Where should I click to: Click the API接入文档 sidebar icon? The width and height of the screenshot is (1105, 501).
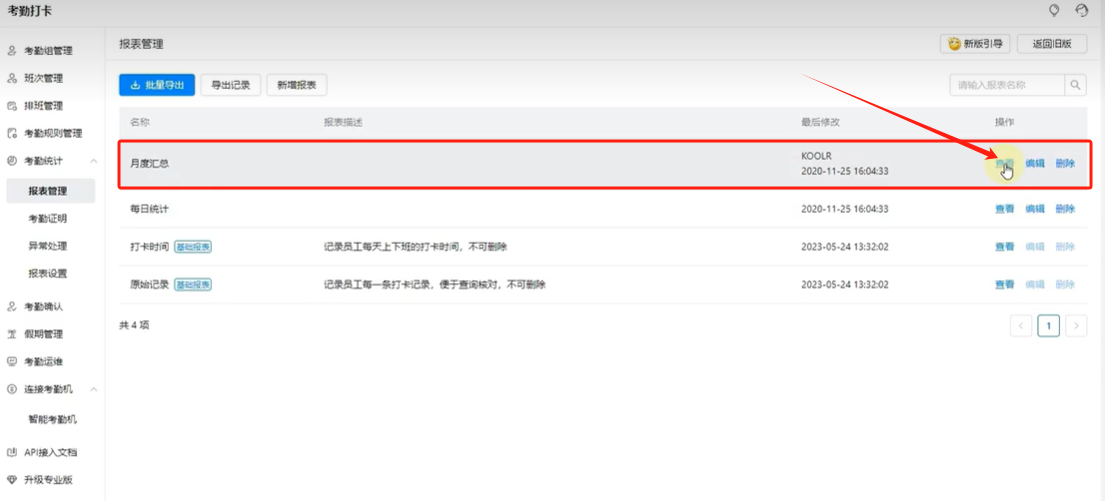(x=12, y=453)
